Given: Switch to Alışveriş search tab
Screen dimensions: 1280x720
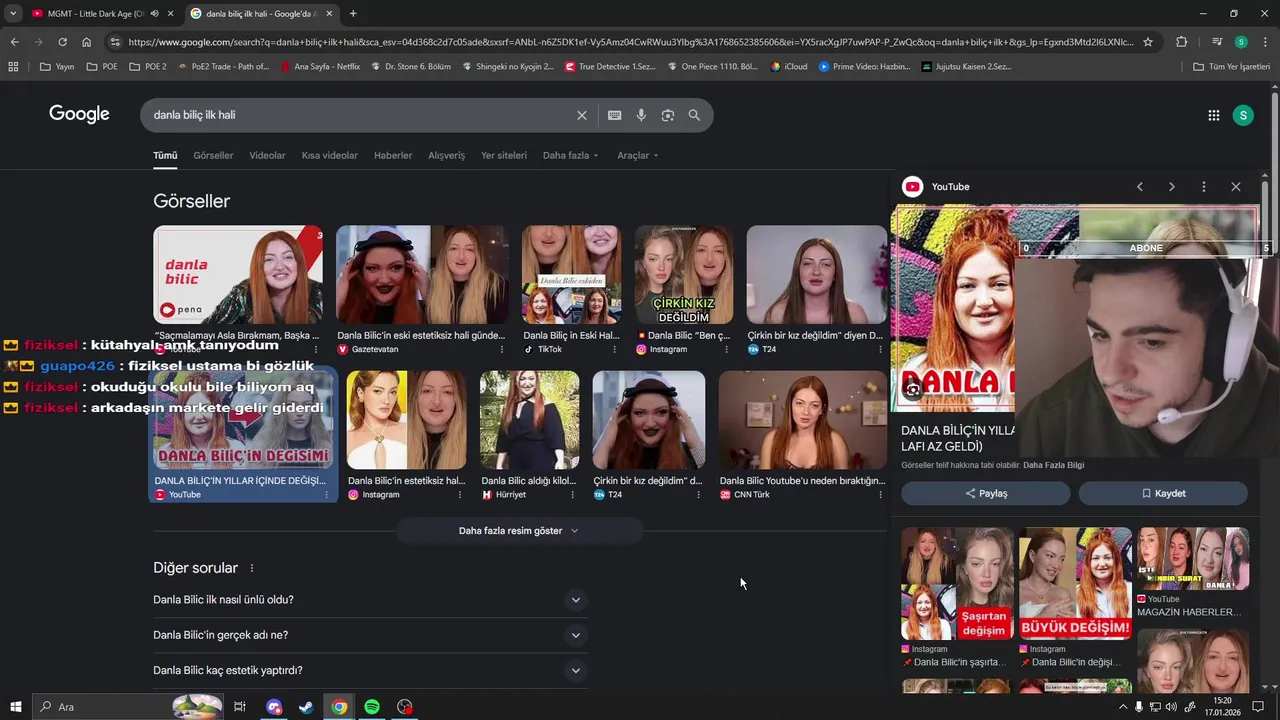Looking at the screenshot, I should coord(446,156).
